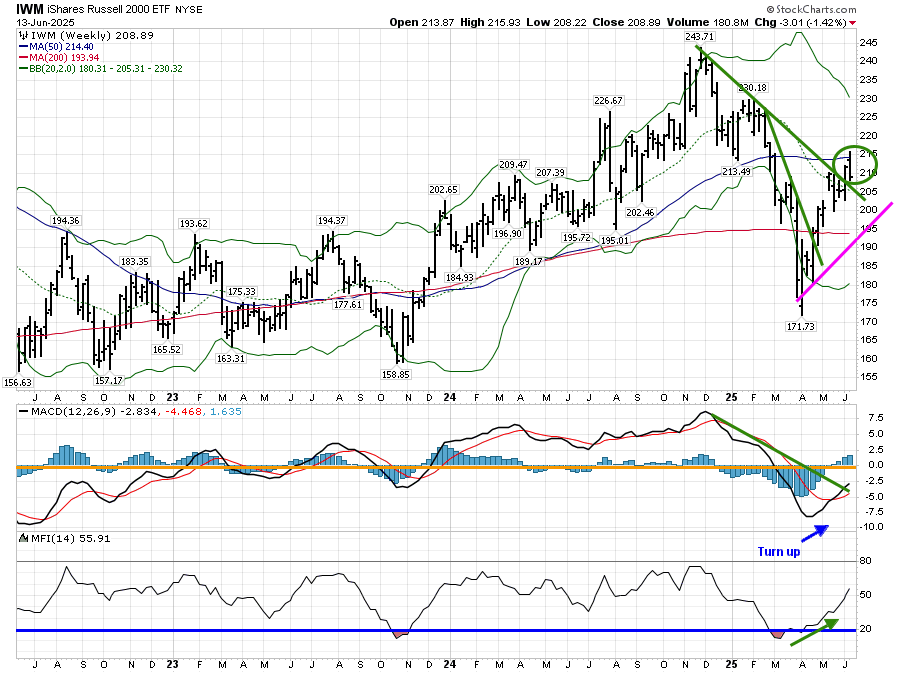Click the Open 213.87 value

click(422, 22)
